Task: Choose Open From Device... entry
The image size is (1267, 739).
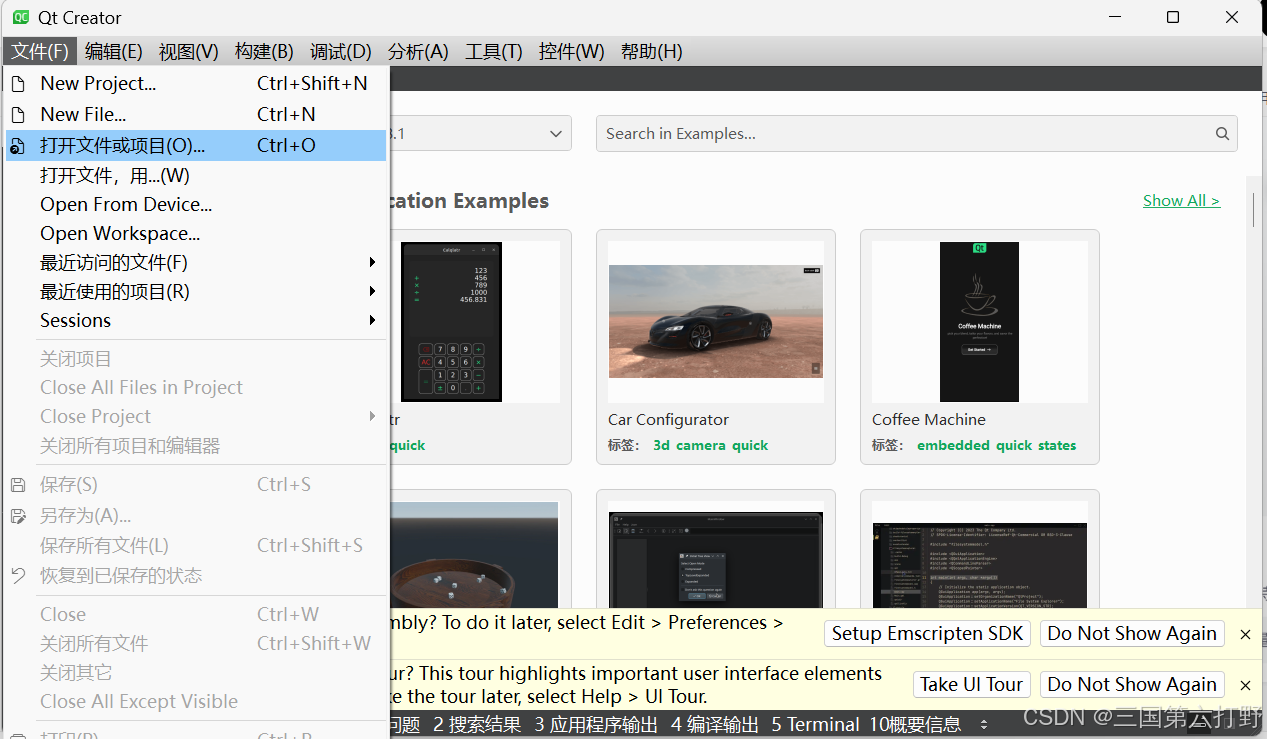Action: tap(196, 205)
